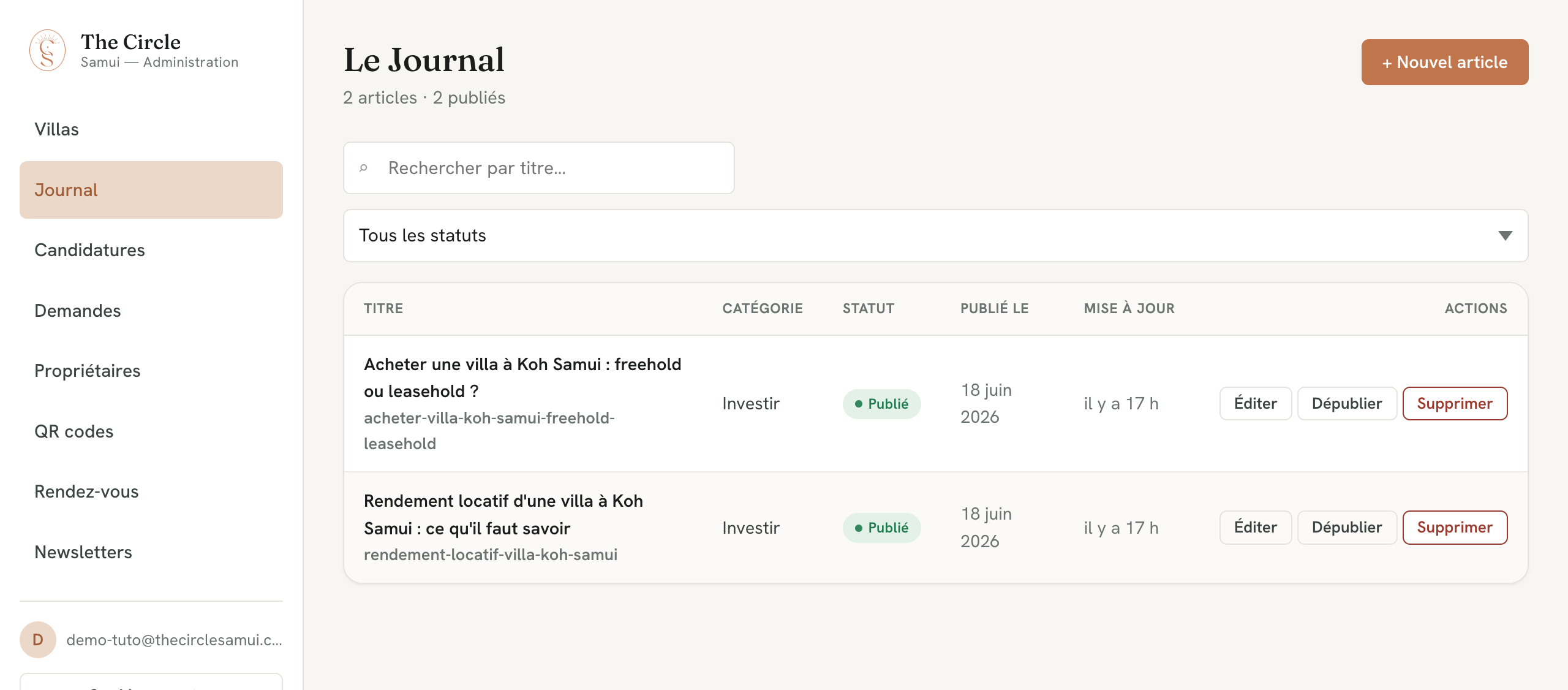This screenshot has width=1568, height=690.
Task: Click the CATÉGORIE column header
Action: point(763,309)
